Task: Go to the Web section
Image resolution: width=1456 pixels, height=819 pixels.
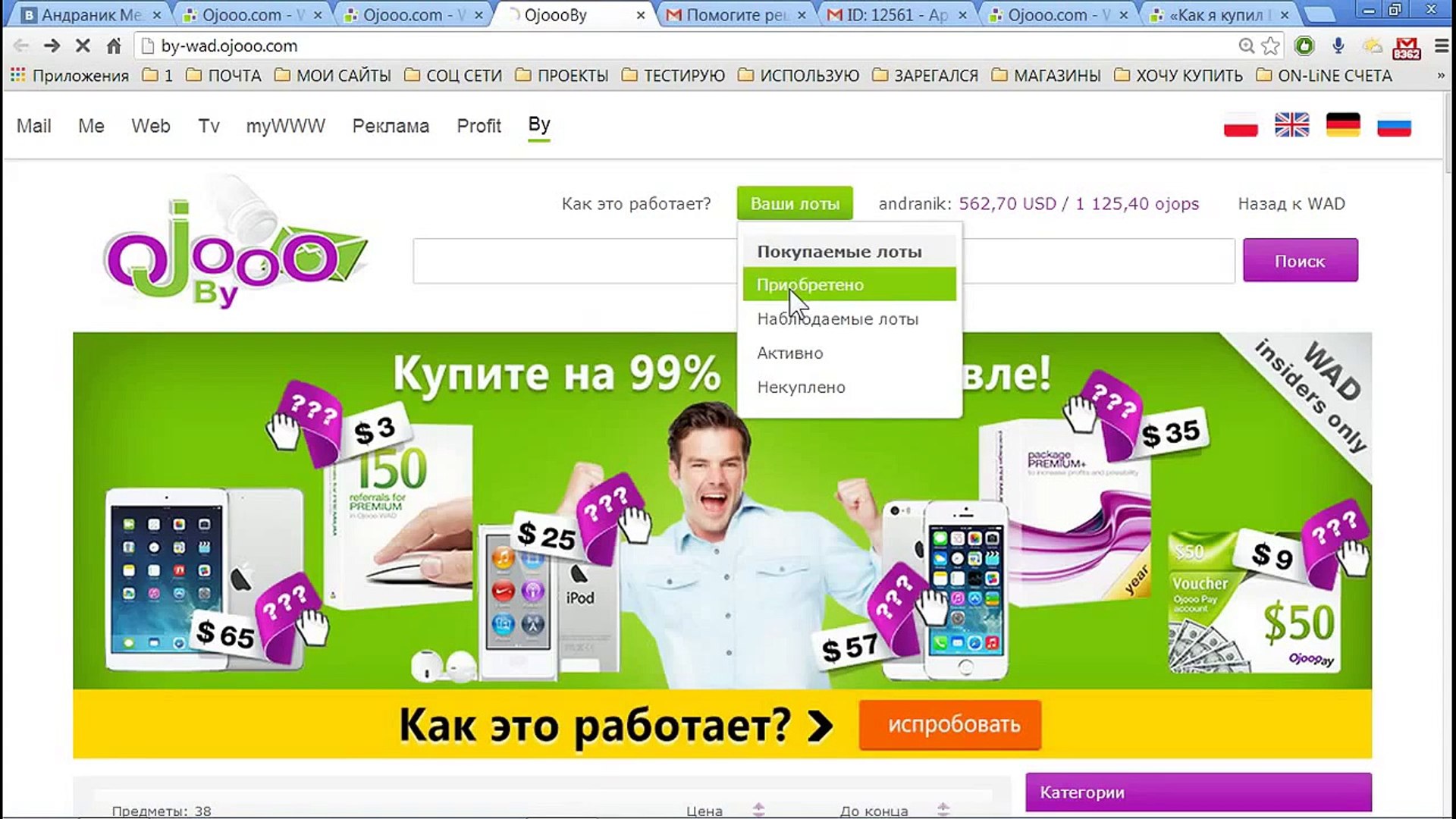Action: [151, 126]
